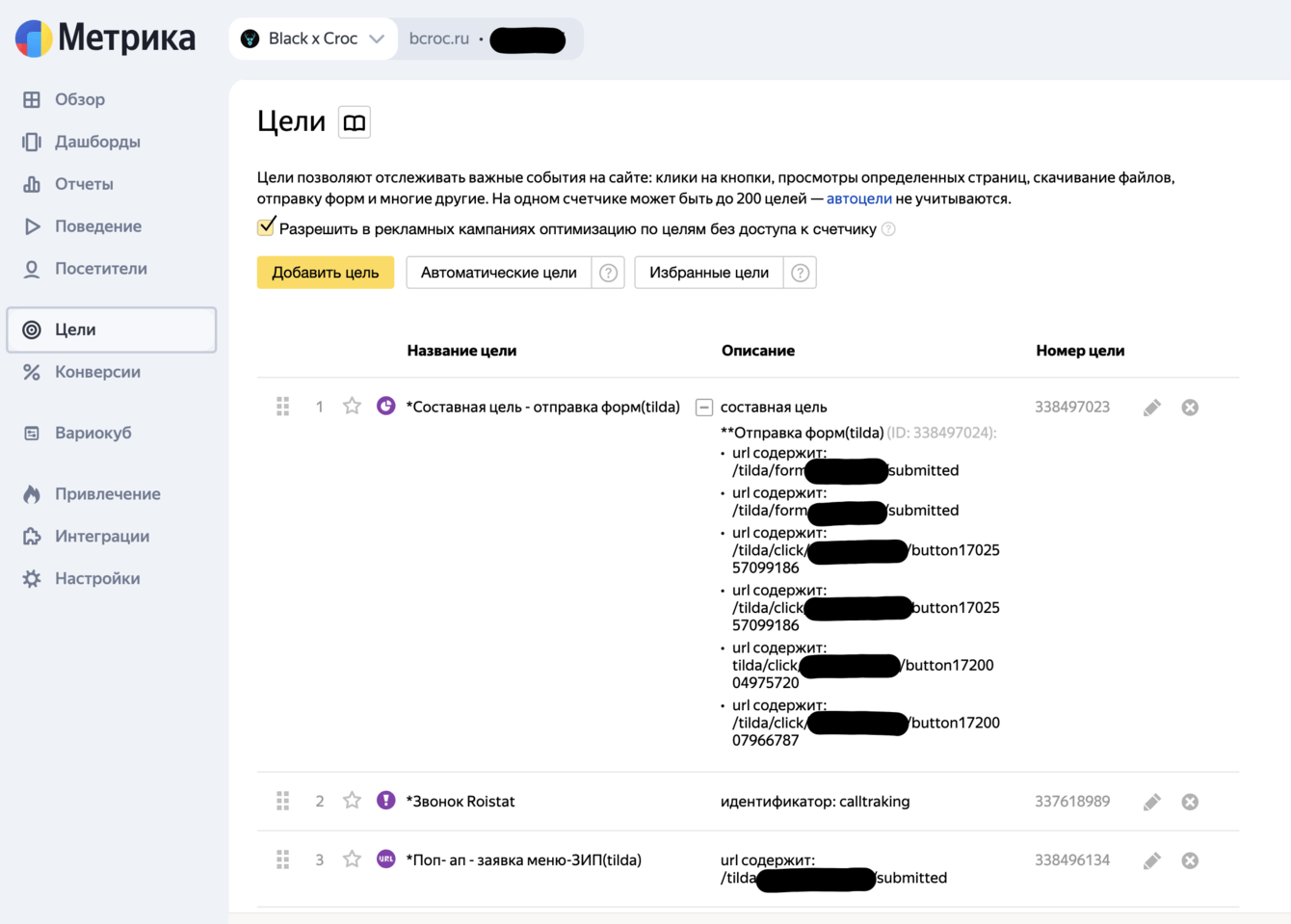Star the Составная цель goal as favorite

tap(352, 407)
